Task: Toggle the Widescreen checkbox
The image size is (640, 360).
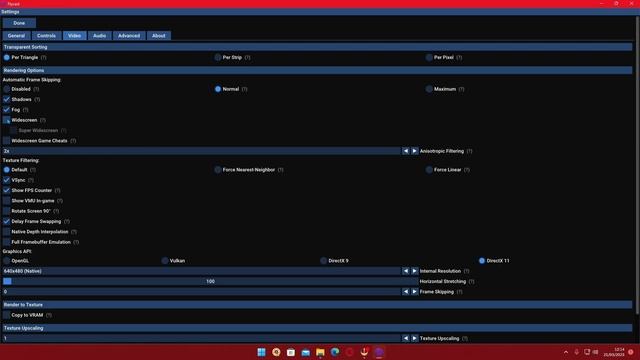Action: (x=7, y=120)
